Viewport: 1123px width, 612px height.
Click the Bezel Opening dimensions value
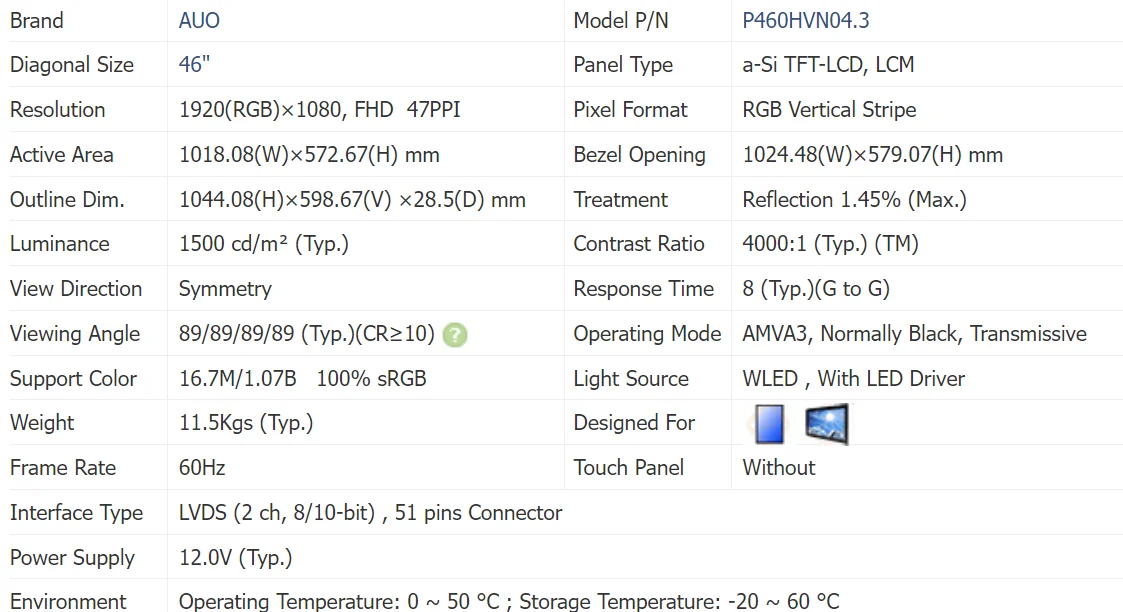coord(872,155)
